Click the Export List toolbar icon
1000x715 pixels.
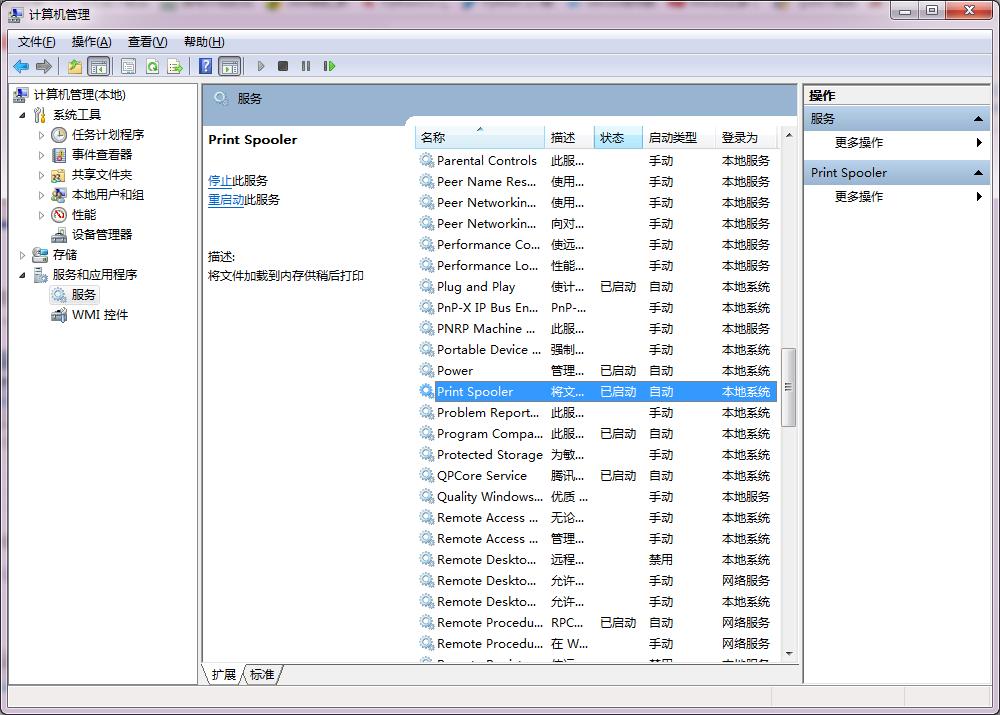(x=175, y=67)
